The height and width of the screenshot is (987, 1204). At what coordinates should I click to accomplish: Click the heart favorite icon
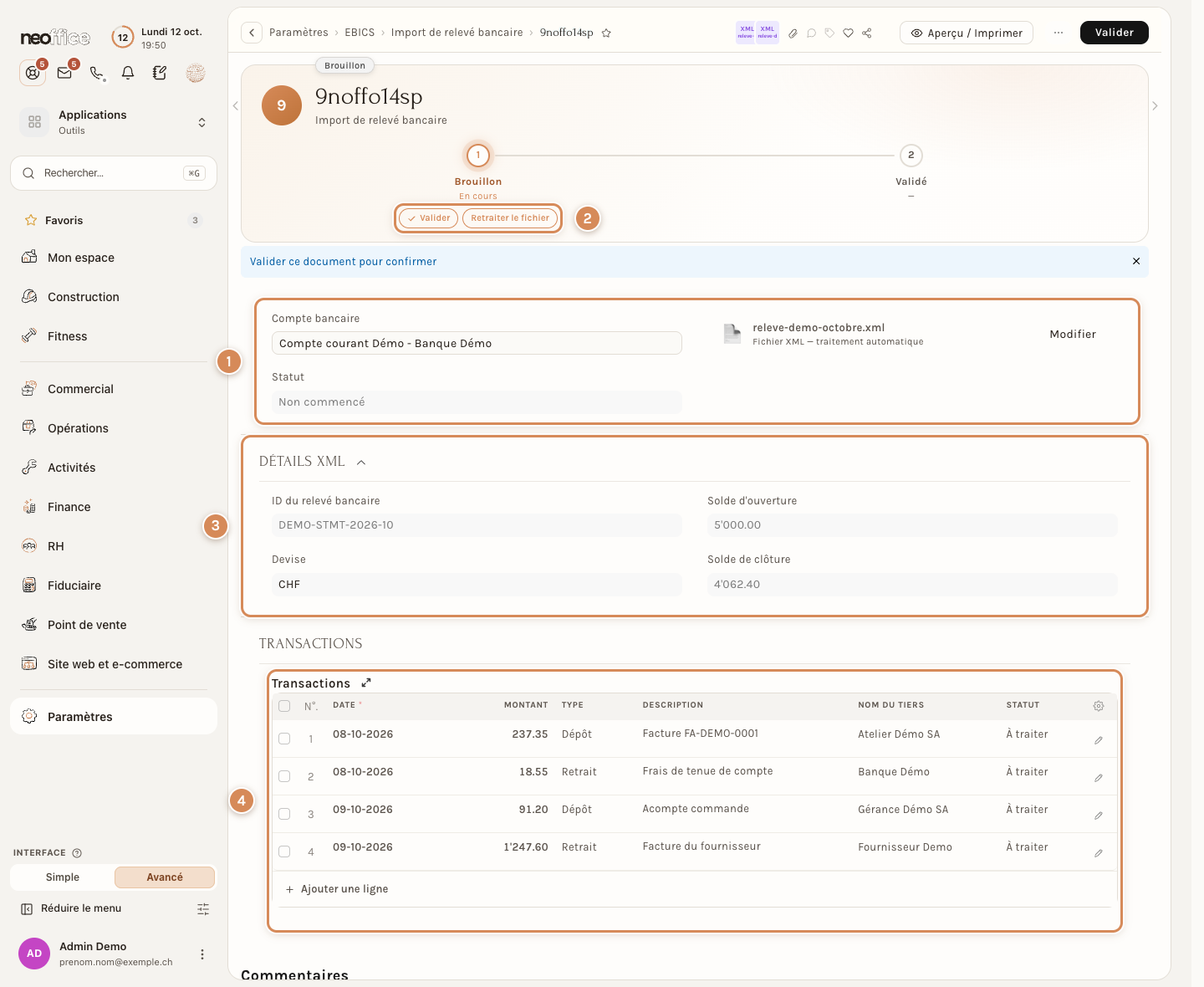[x=848, y=33]
